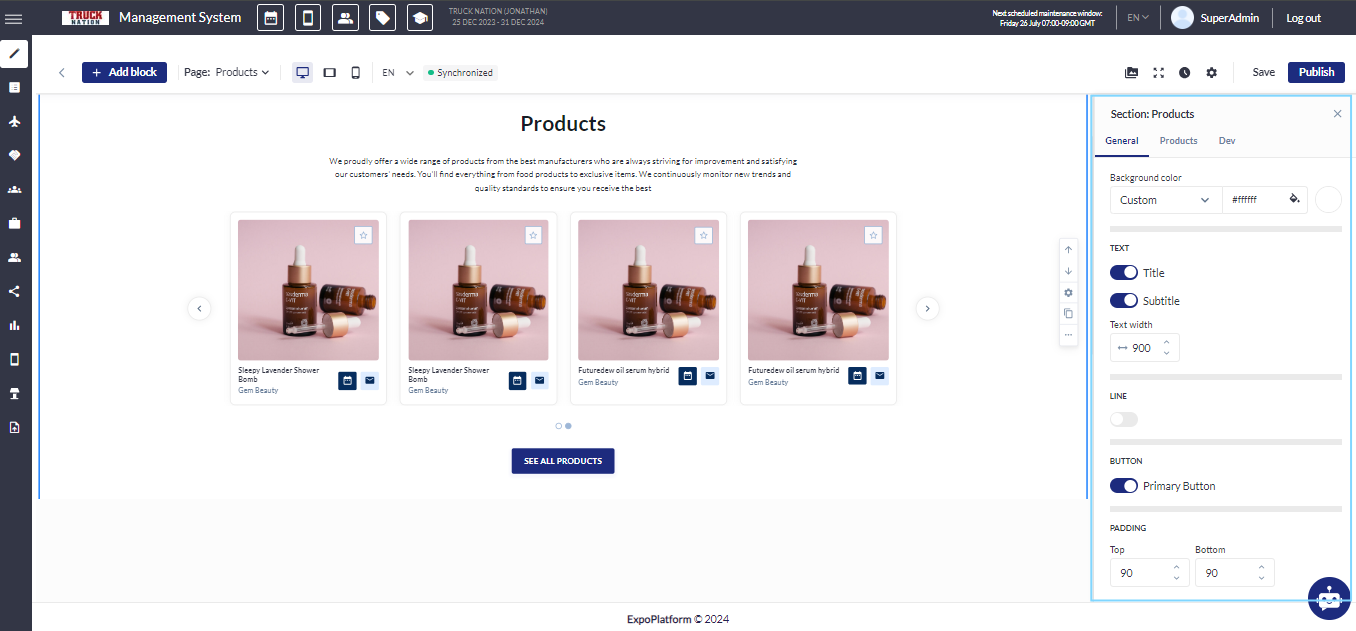Switch to desktop preview mode
This screenshot has width=1356, height=631.
click(303, 72)
